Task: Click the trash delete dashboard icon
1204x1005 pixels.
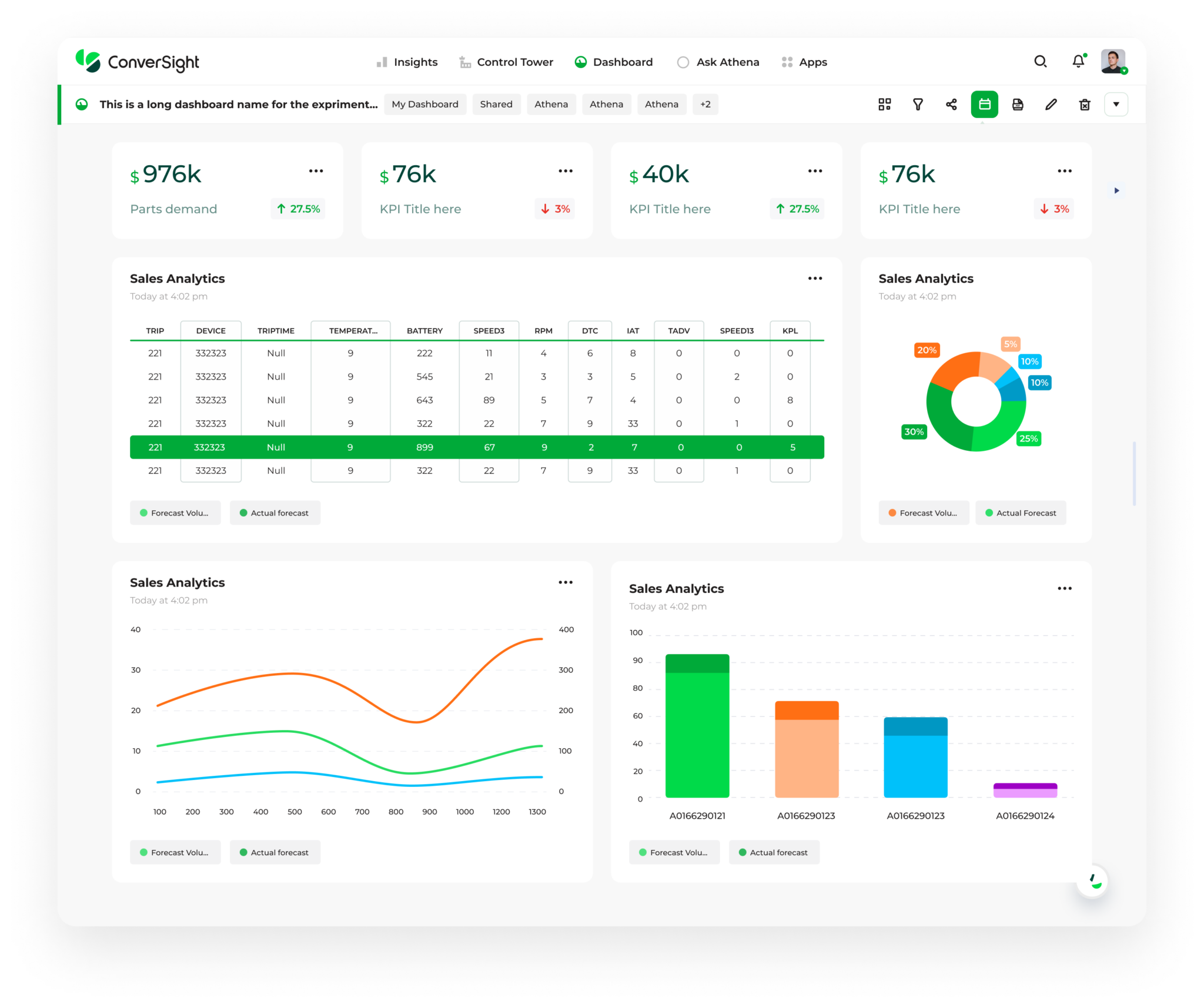Action: click(1085, 105)
